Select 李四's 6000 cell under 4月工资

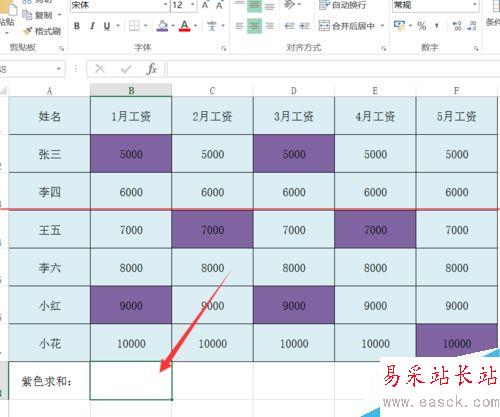tap(375, 192)
